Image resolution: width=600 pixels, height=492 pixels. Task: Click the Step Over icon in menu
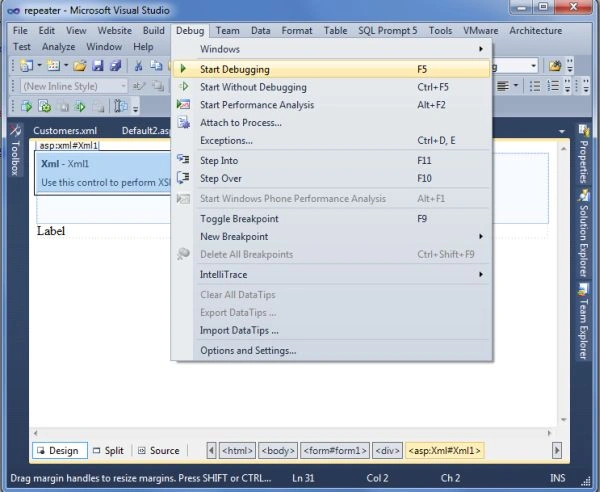[x=183, y=178]
